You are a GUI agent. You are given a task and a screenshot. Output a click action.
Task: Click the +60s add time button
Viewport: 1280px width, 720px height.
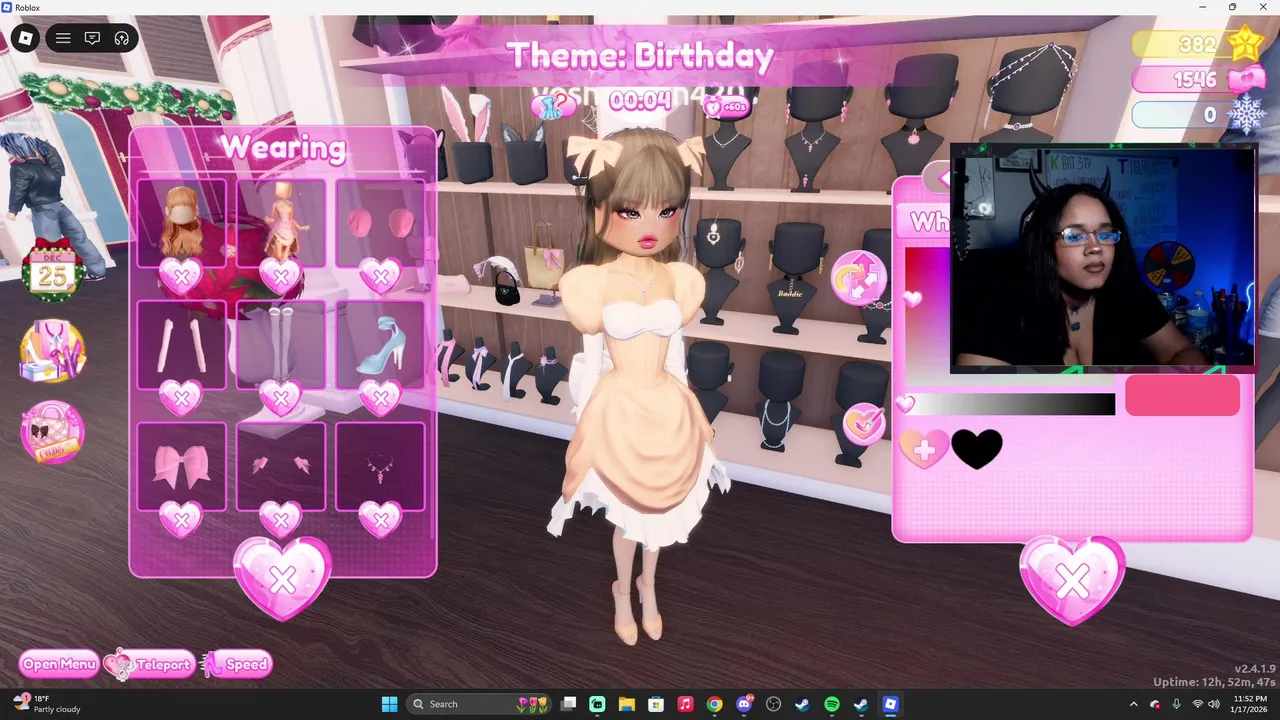728,106
